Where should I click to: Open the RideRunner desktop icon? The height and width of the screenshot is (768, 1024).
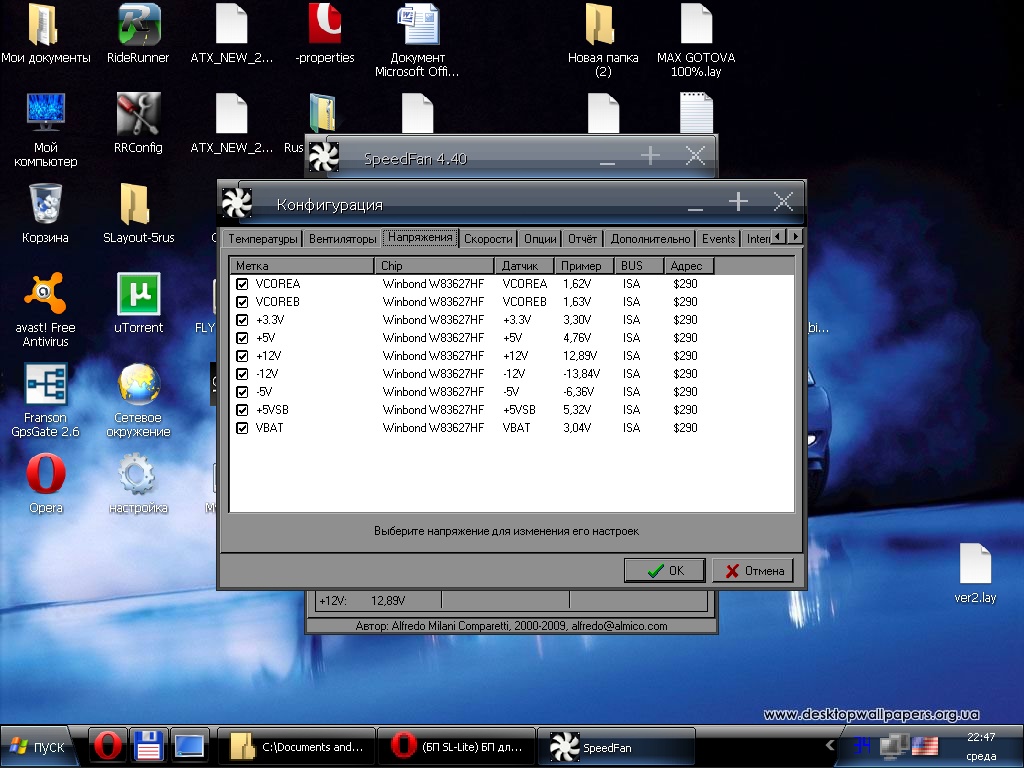(x=138, y=26)
